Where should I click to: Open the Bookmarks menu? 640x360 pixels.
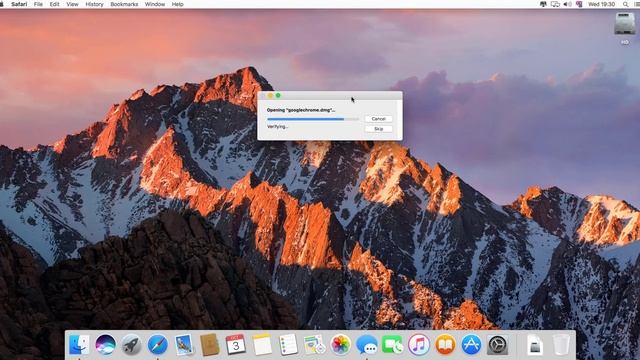(x=124, y=4)
